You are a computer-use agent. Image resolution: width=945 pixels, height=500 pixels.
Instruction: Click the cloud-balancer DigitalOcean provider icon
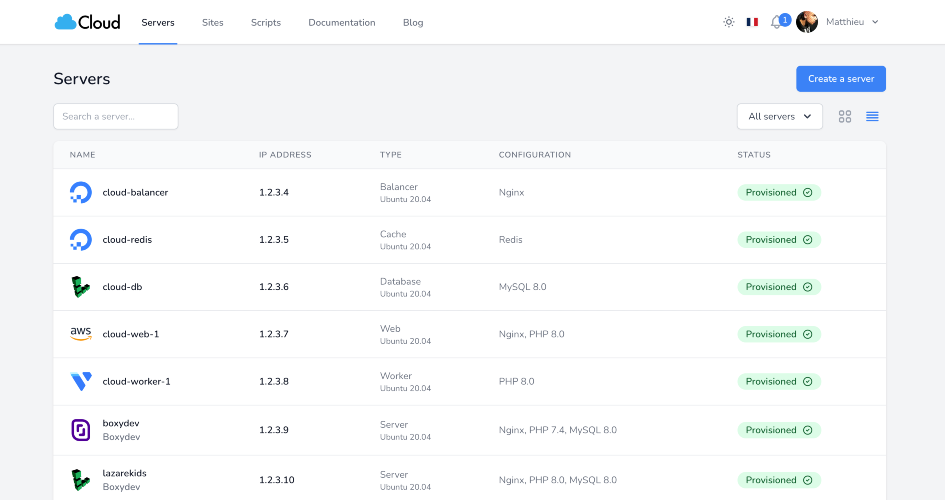pyautogui.click(x=81, y=192)
